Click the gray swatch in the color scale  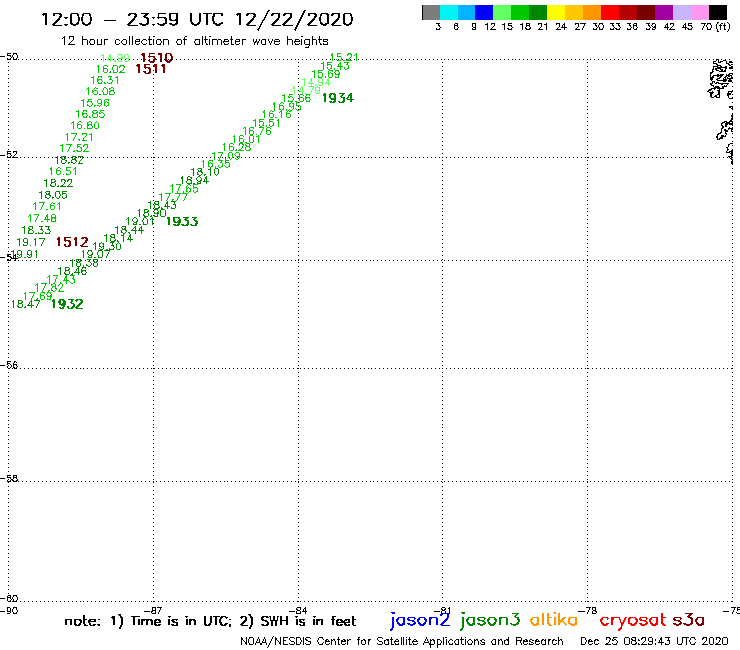431,12
